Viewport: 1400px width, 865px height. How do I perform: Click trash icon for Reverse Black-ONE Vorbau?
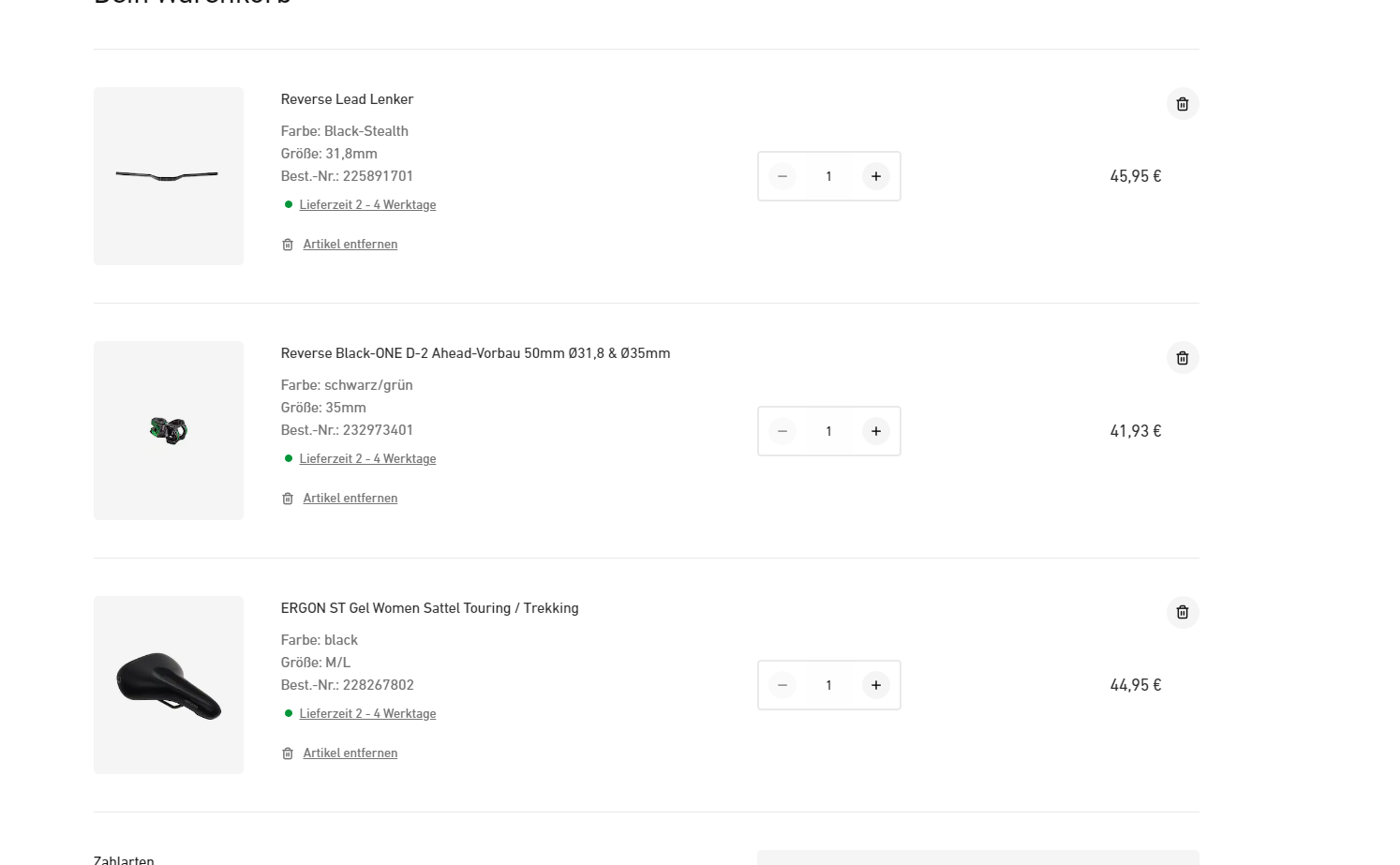(x=1182, y=358)
